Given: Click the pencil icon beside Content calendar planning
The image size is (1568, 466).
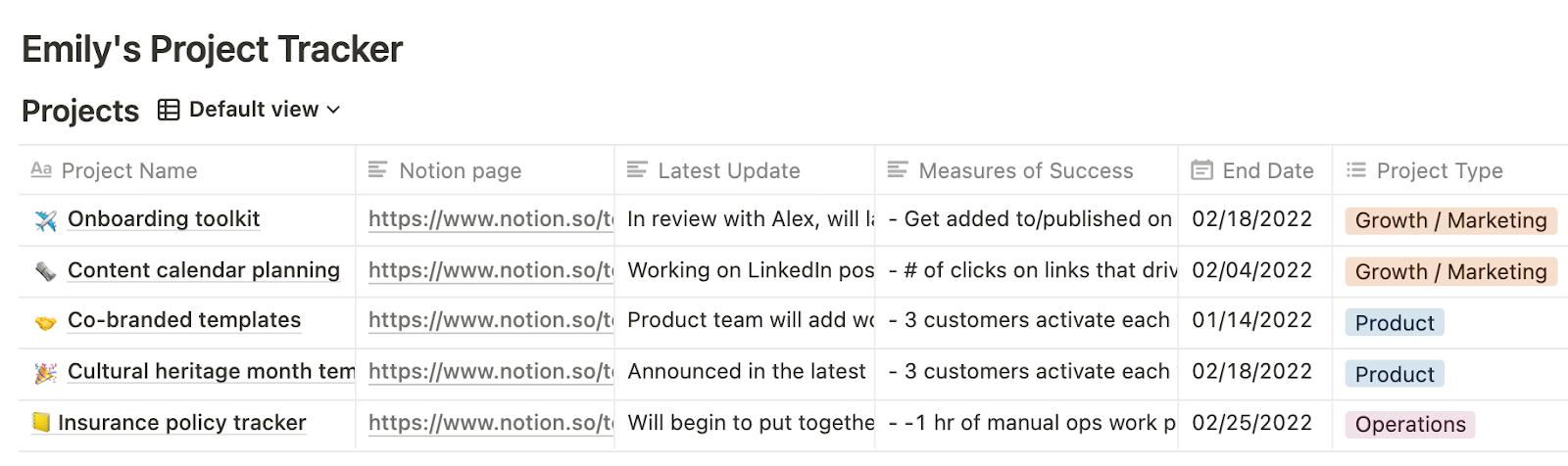Looking at the screenshot, I should tap(45, 271).
